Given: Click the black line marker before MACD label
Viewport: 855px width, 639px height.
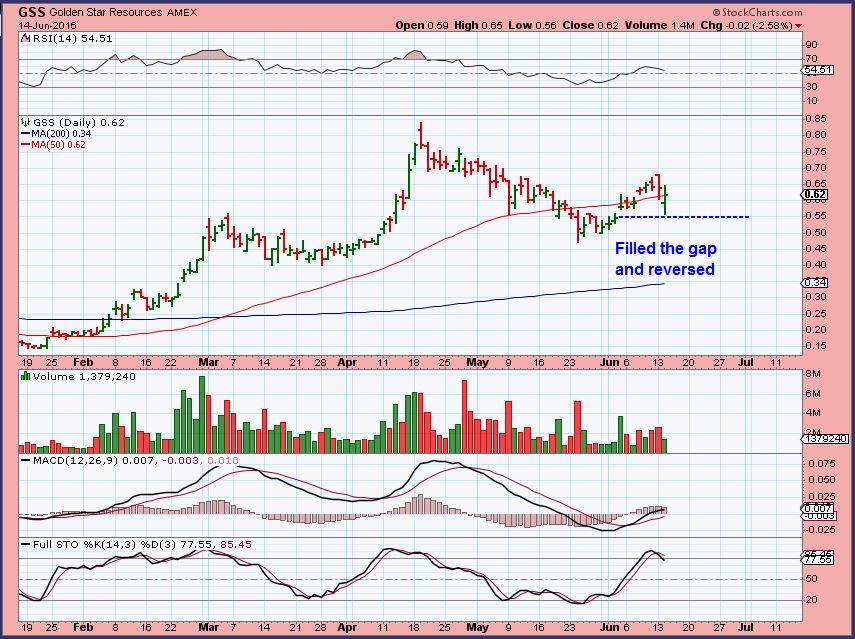Looking at the screenshot, I should tap(26, 460).
